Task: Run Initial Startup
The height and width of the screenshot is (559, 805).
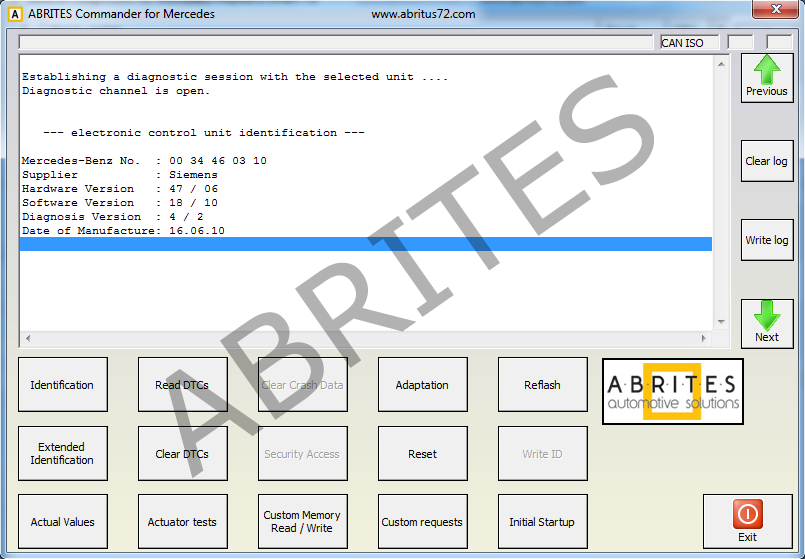Action: click(543, 522)
